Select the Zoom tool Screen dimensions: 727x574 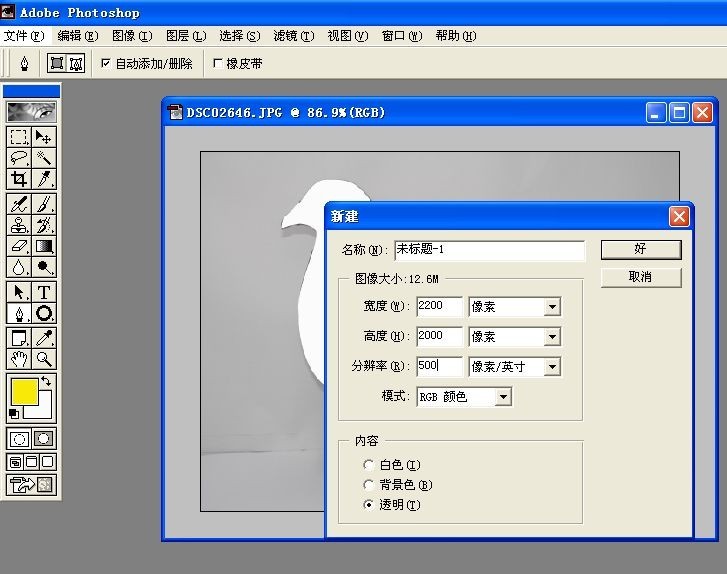44,359
